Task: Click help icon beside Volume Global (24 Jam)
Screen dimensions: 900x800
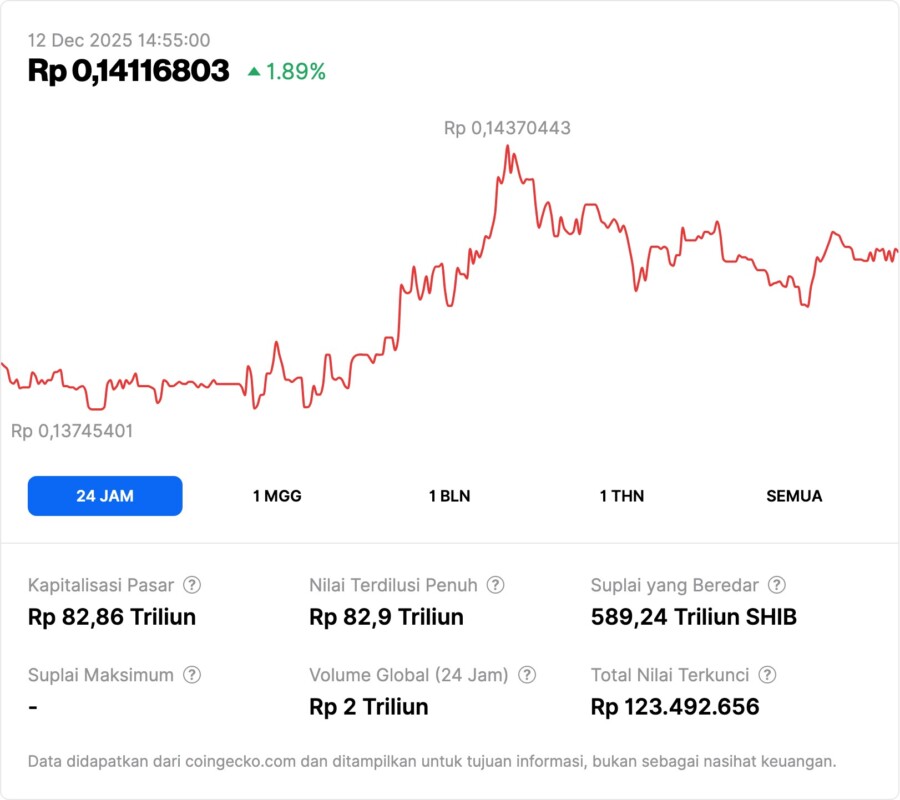Action: coord(527,675)
